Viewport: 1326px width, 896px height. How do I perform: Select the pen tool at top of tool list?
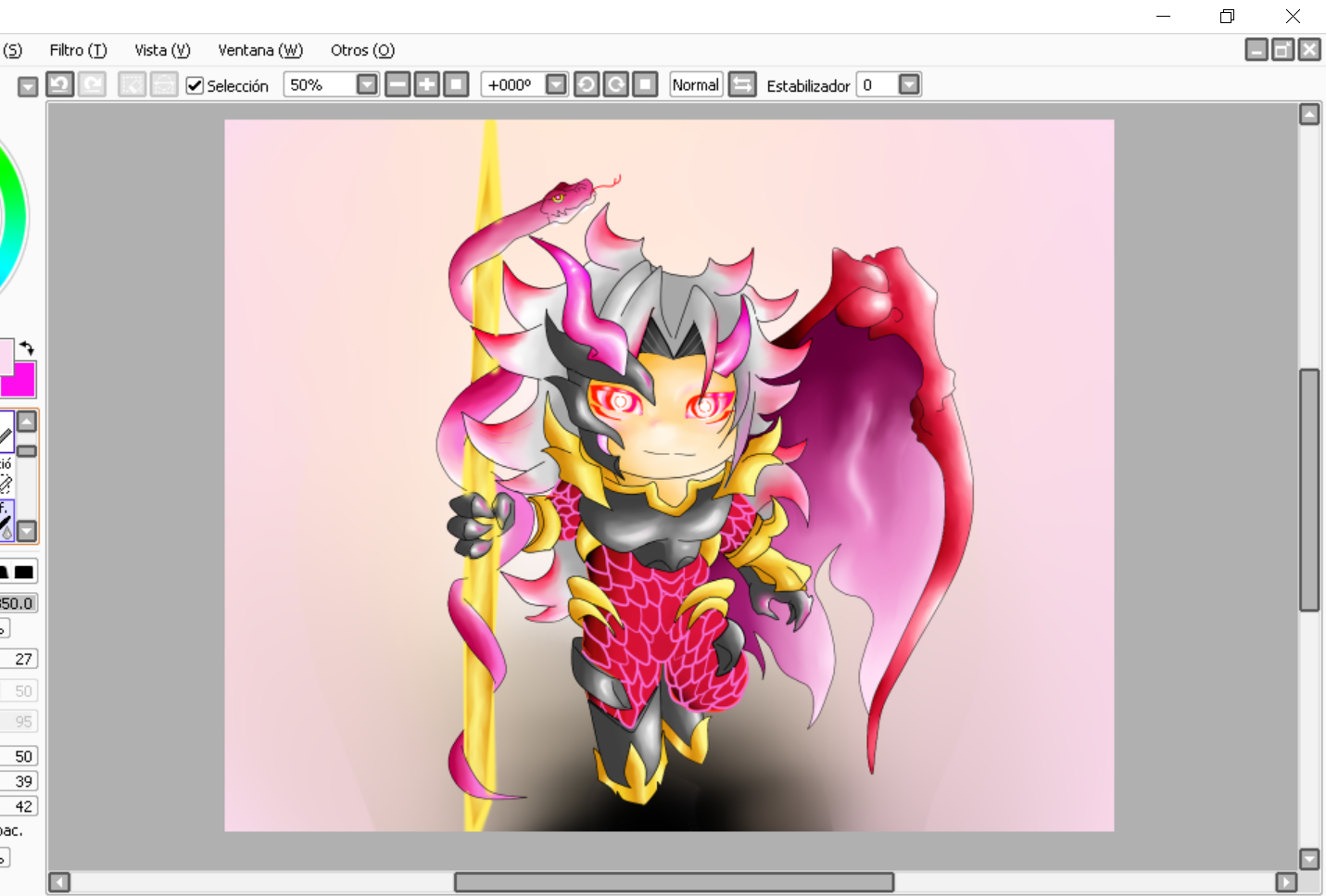tap(6, 431)
